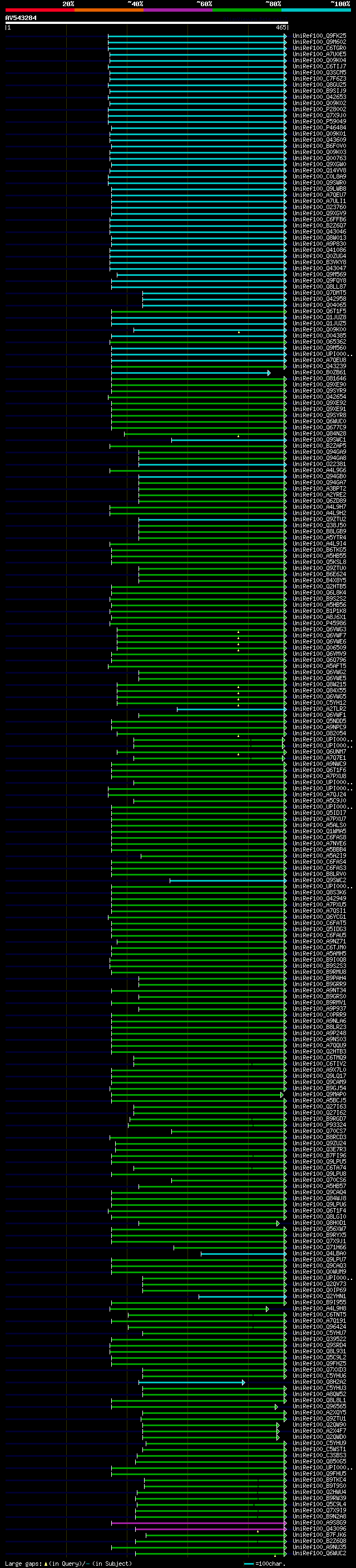Viewport: 356px width, 1568px height.
Task: Open hit UniRef100_A7U0E5
Action: click(319, 54)
